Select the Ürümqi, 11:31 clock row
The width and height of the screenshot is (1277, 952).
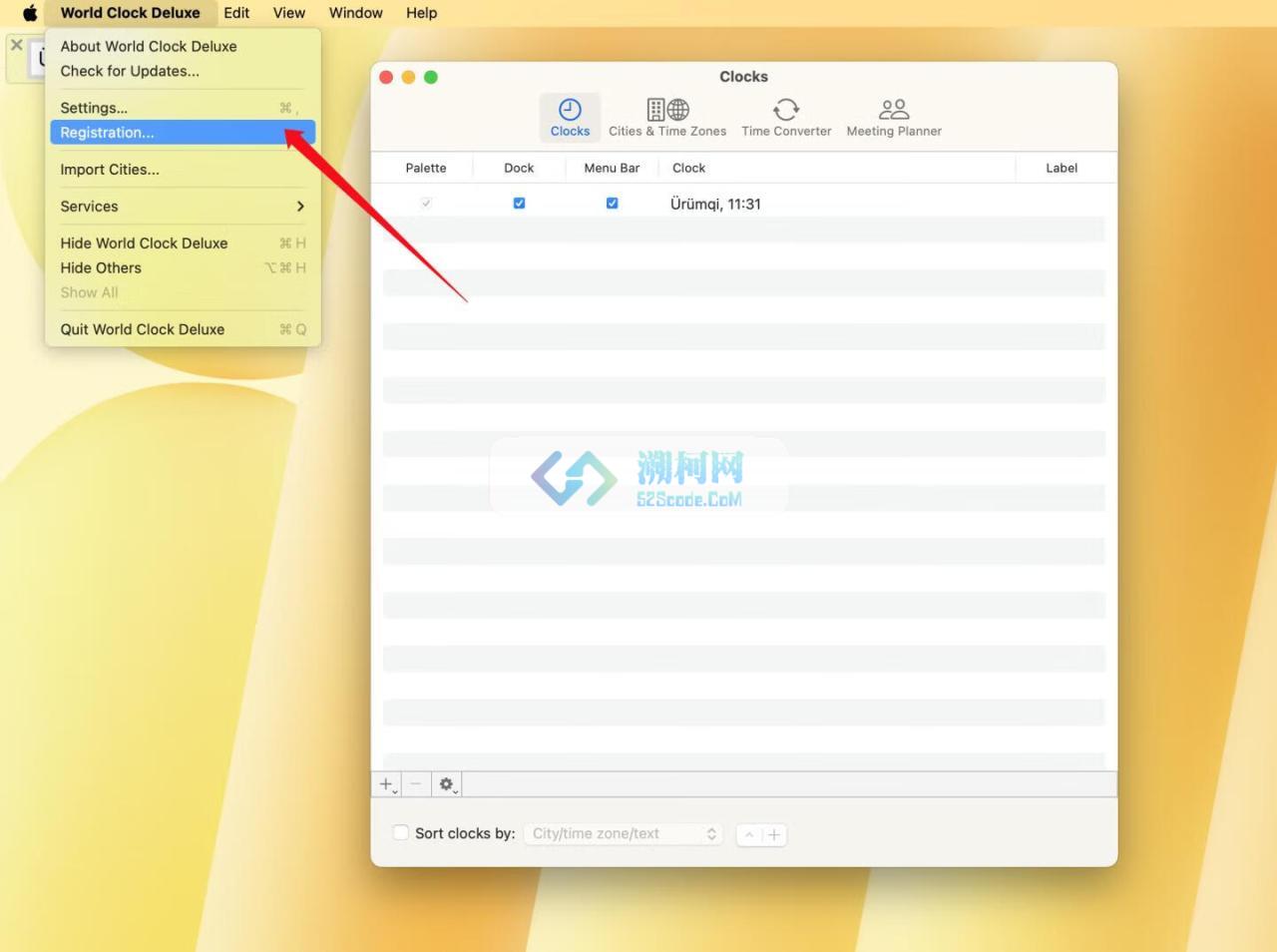click(x=743, y=204)
